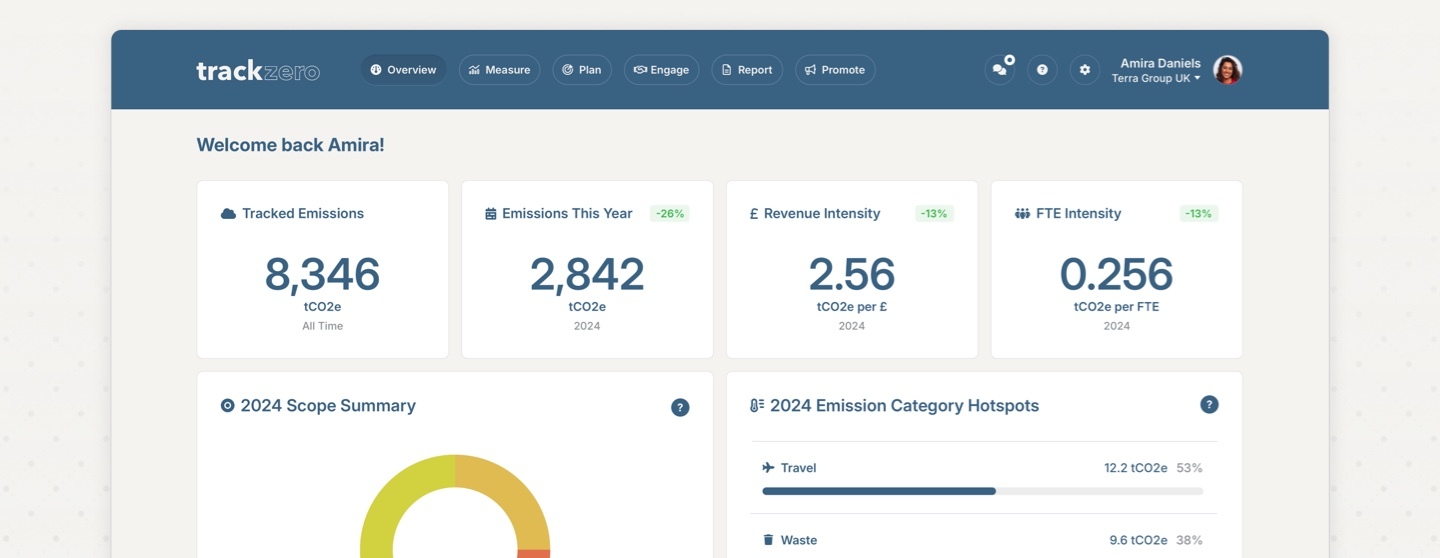Click the cloud icon beside Tracked Emissions
Viewport: 1440px width, 558px height.
pyautogui.click(x=228, y=214)
